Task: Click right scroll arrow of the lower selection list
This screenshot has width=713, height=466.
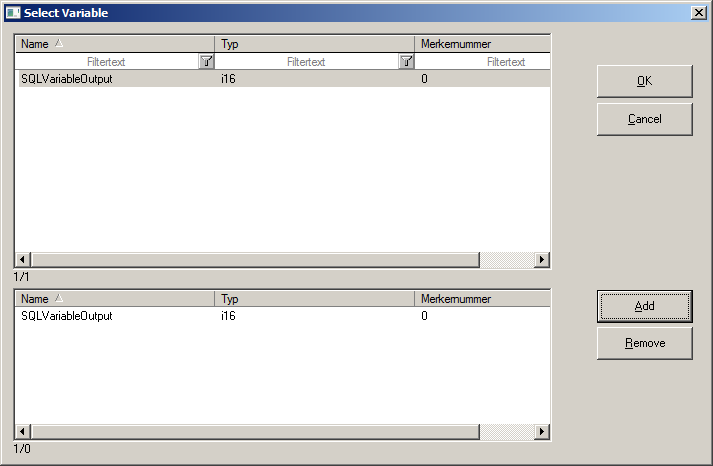Action: click(x=542, y=432)
